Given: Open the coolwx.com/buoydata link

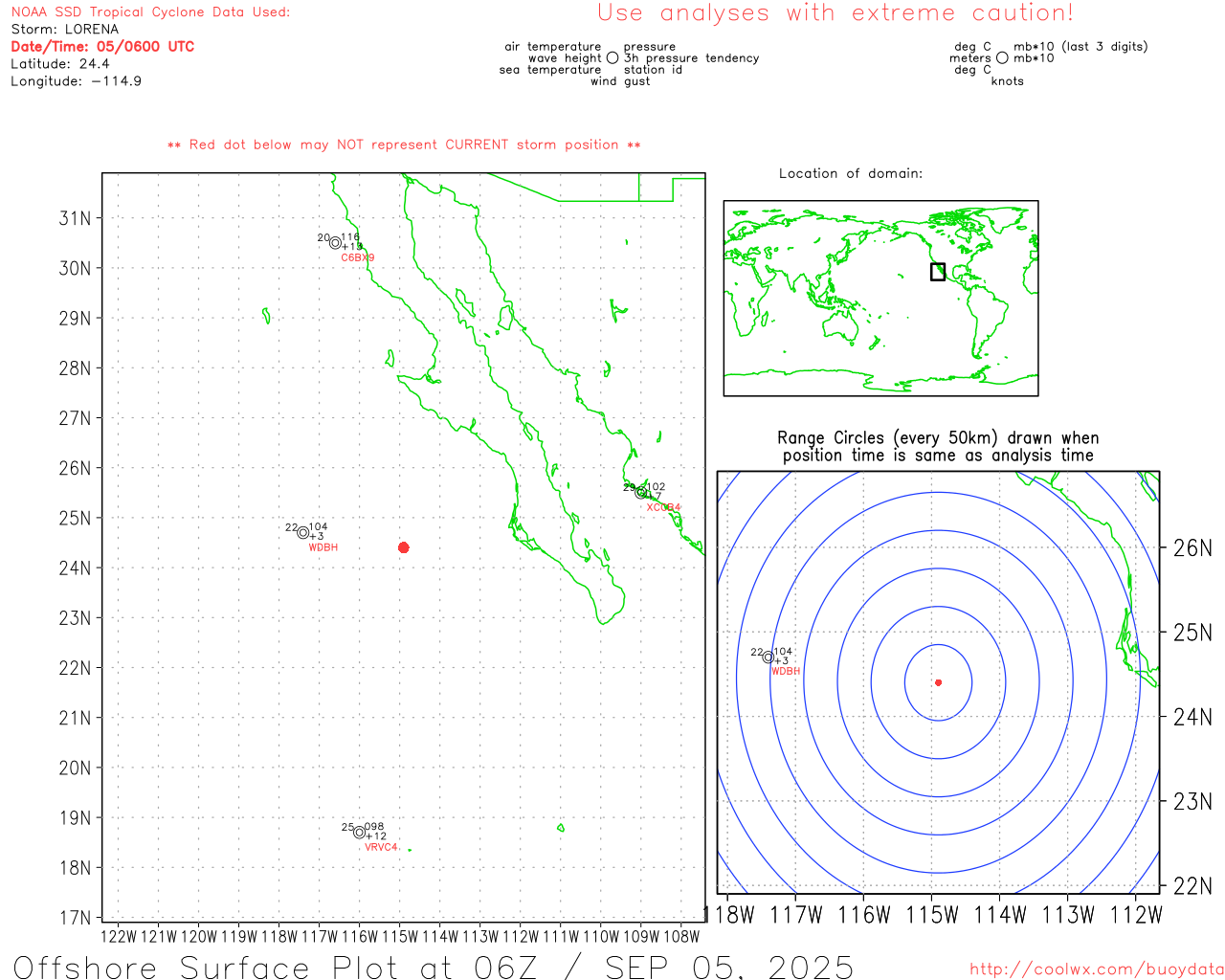Looking at the screenshot, I should pos(1097,969).
